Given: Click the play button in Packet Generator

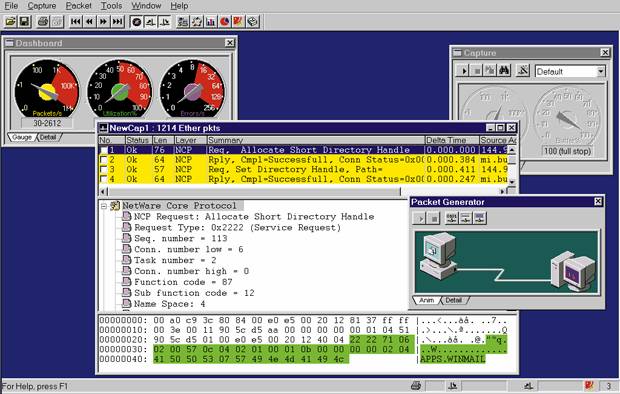Looking at the screenshot, I should tap(420, 218).
